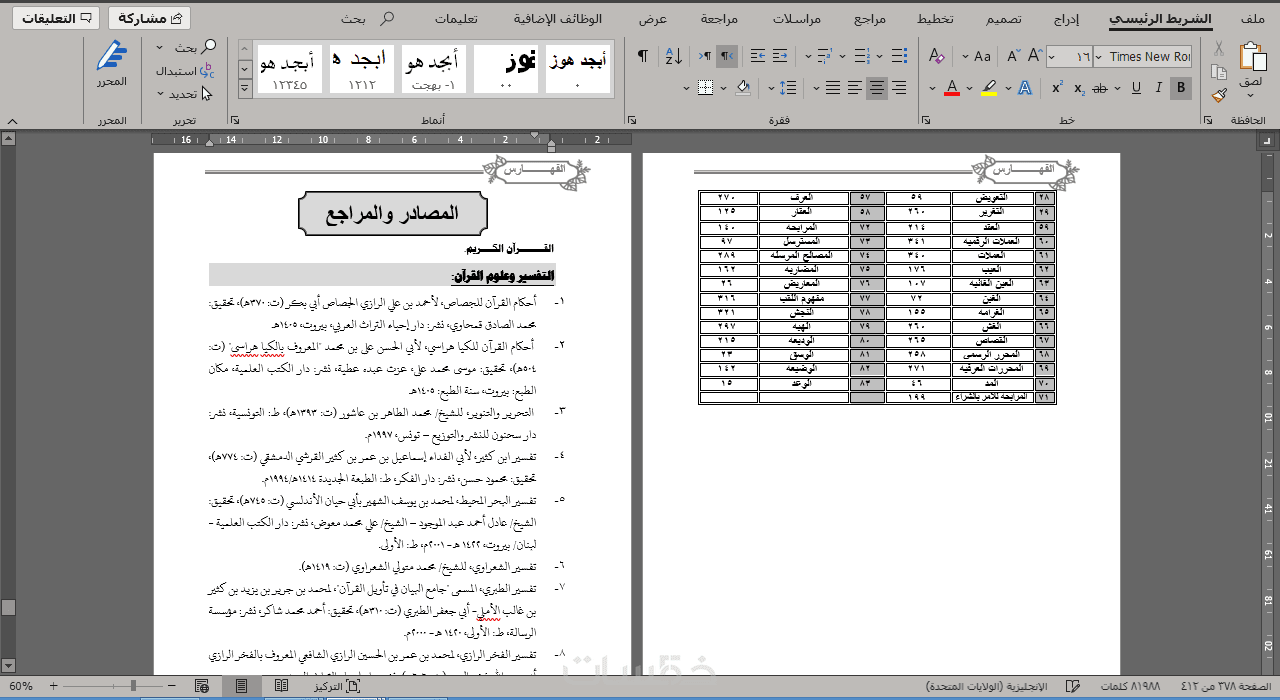Image resolution: width=1280 pixels, height=700 pixels.
Task: Apply the red font color A
Action: point(952,88)
